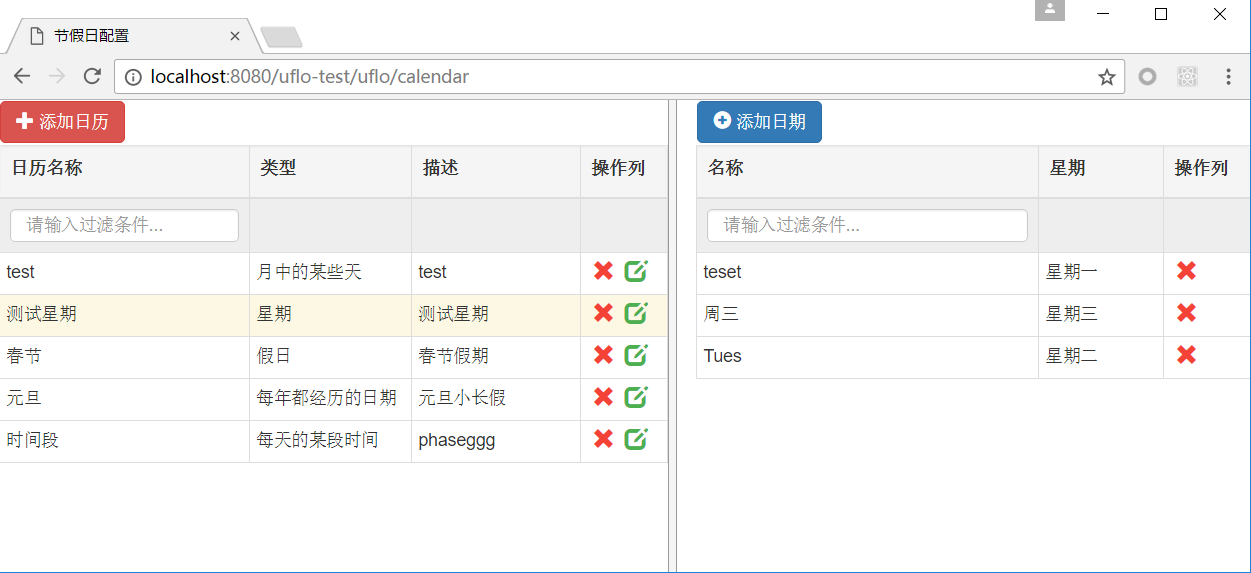1251x573 pixels.
Task: Delete the Tues date row
Action: coord(1186,355)
